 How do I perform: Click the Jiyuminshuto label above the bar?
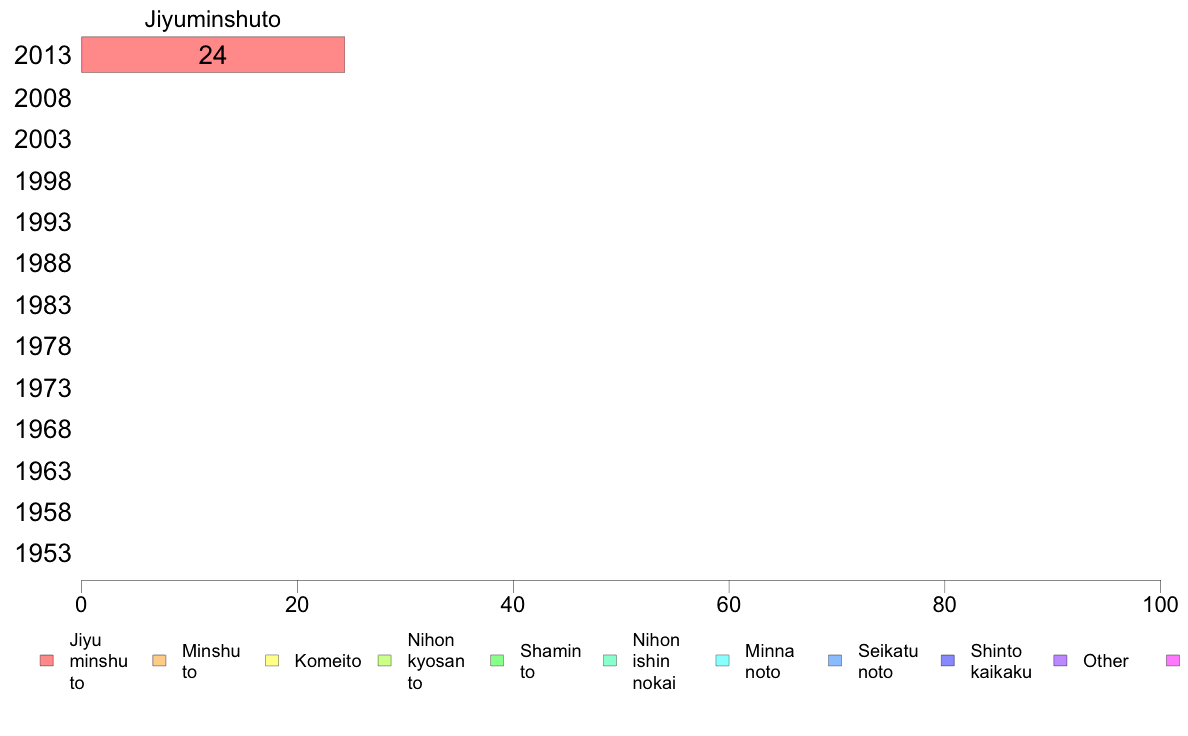(213, 19)
